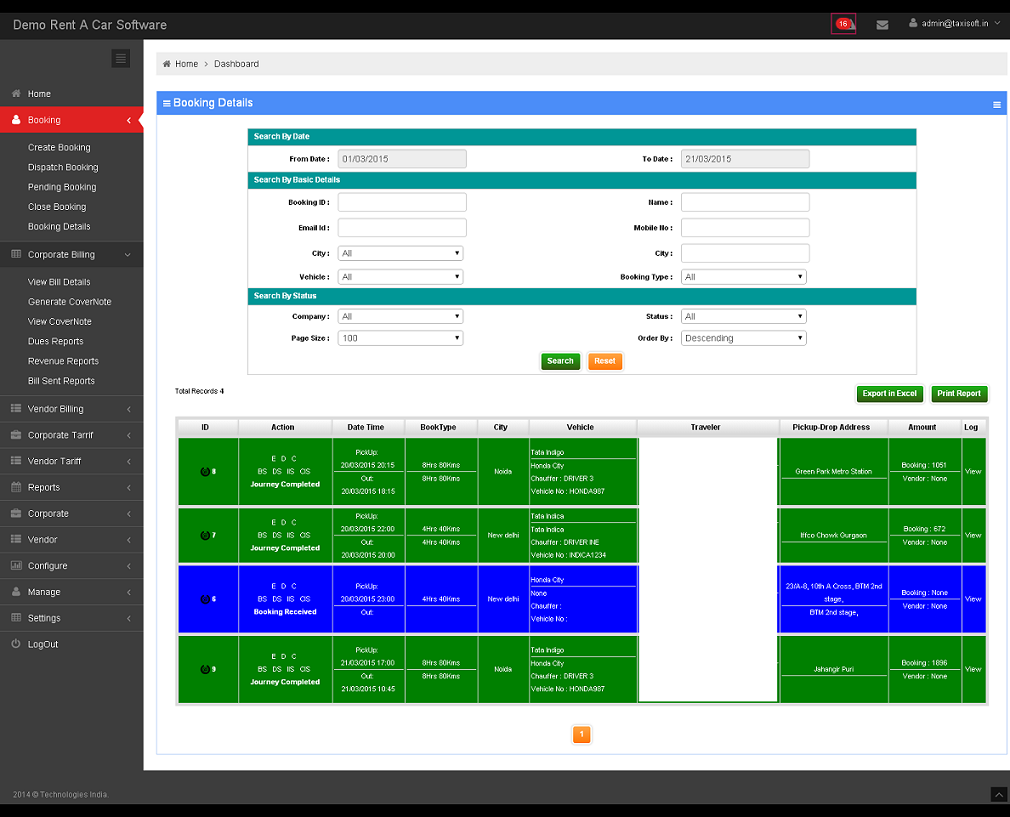The height and width of the screenshot is (817, 1010).
Task: Collapse the sidebar using the hamburger icon
Action: 121,58
